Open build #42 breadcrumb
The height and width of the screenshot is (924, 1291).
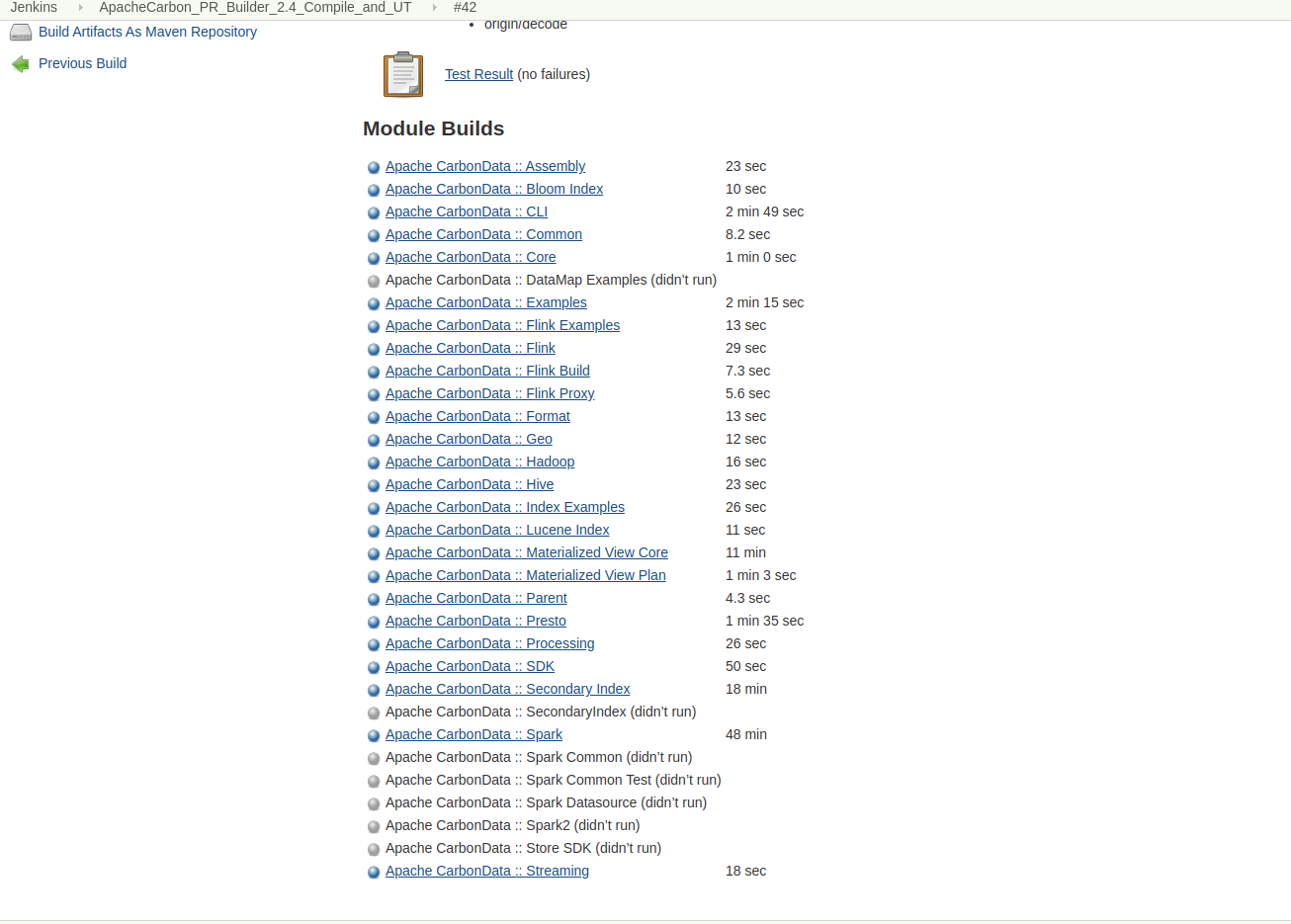click(x=465, y=7)
